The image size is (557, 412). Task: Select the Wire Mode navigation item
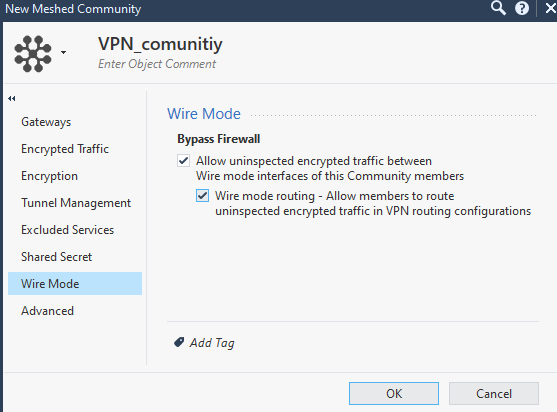tap(75, 284)
